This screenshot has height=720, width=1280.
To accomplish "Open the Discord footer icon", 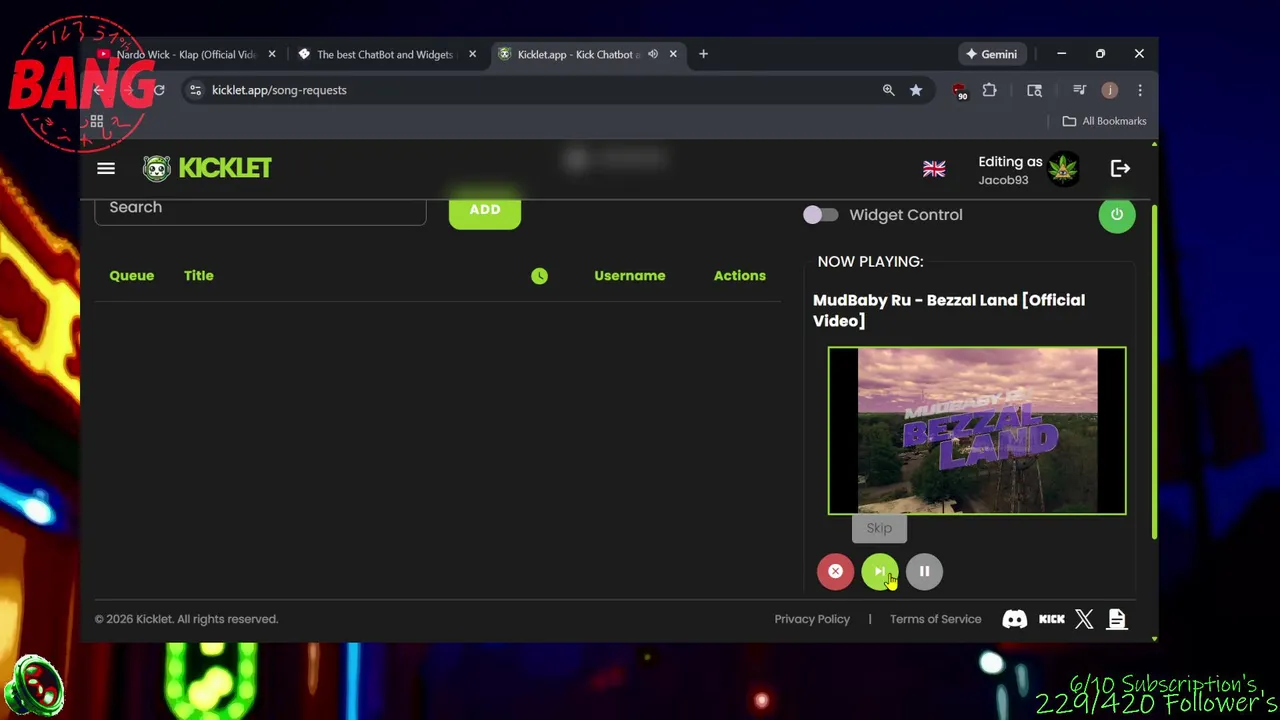I will 1015,619.
